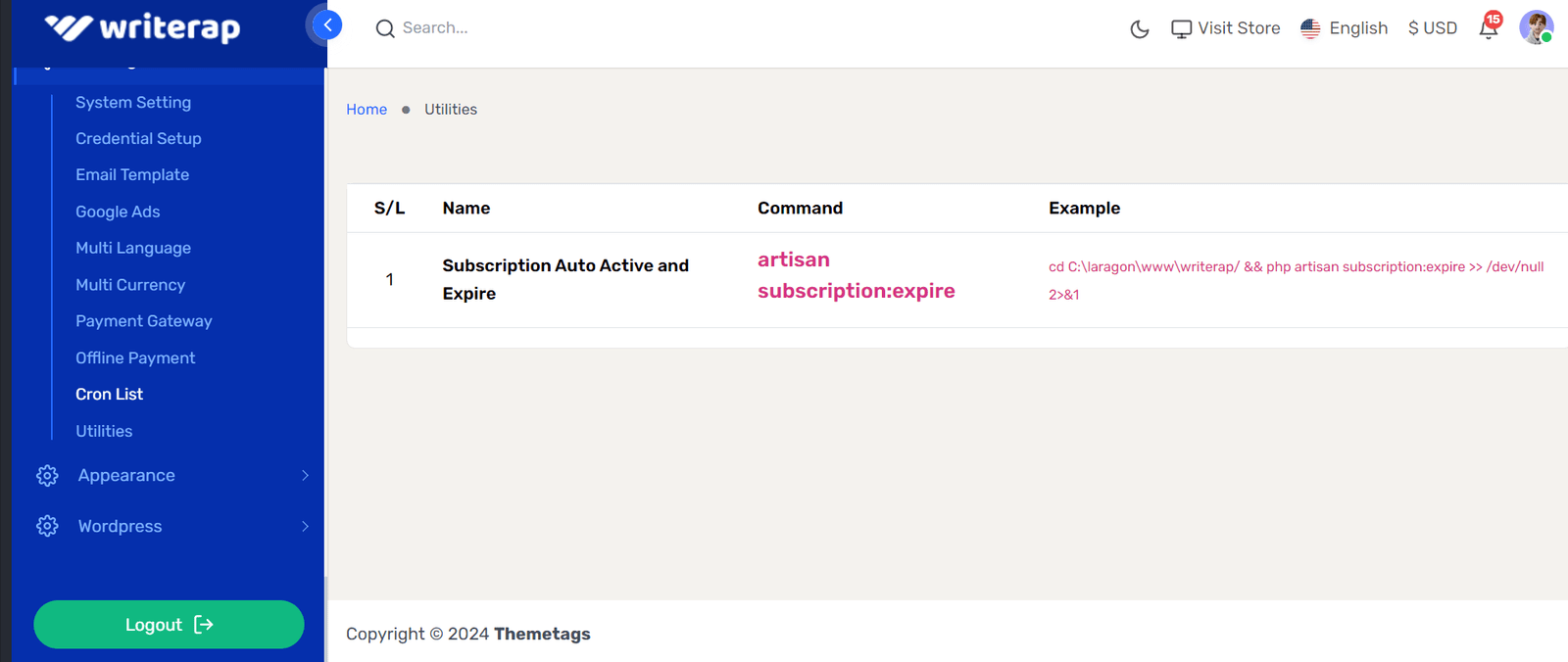Open notifications bell icon
Image resolution: width=1568 pixels, height=662 pixels.
pyautogui.click(x=1488, y=29)
